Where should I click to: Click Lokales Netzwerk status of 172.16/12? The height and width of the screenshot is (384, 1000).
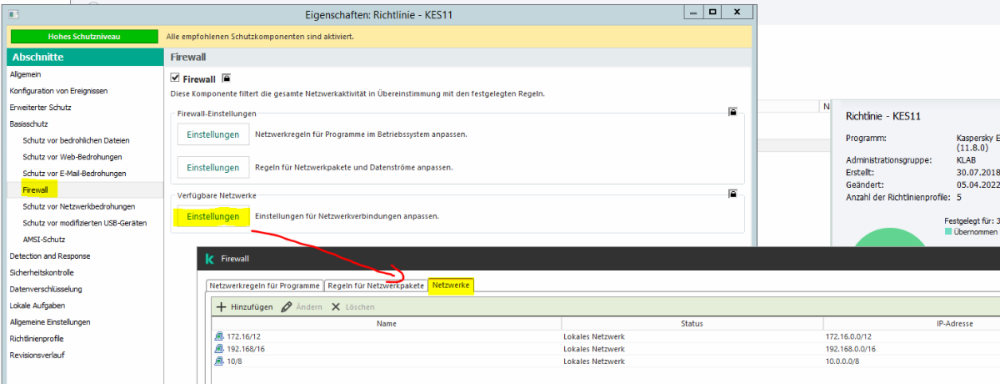tap(594, 337)
